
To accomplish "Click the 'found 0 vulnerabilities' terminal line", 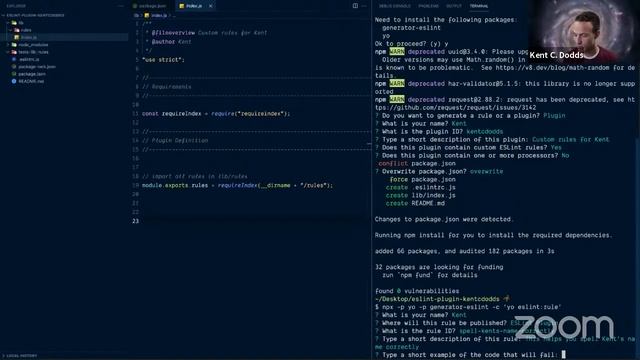I will coord(417,291).
